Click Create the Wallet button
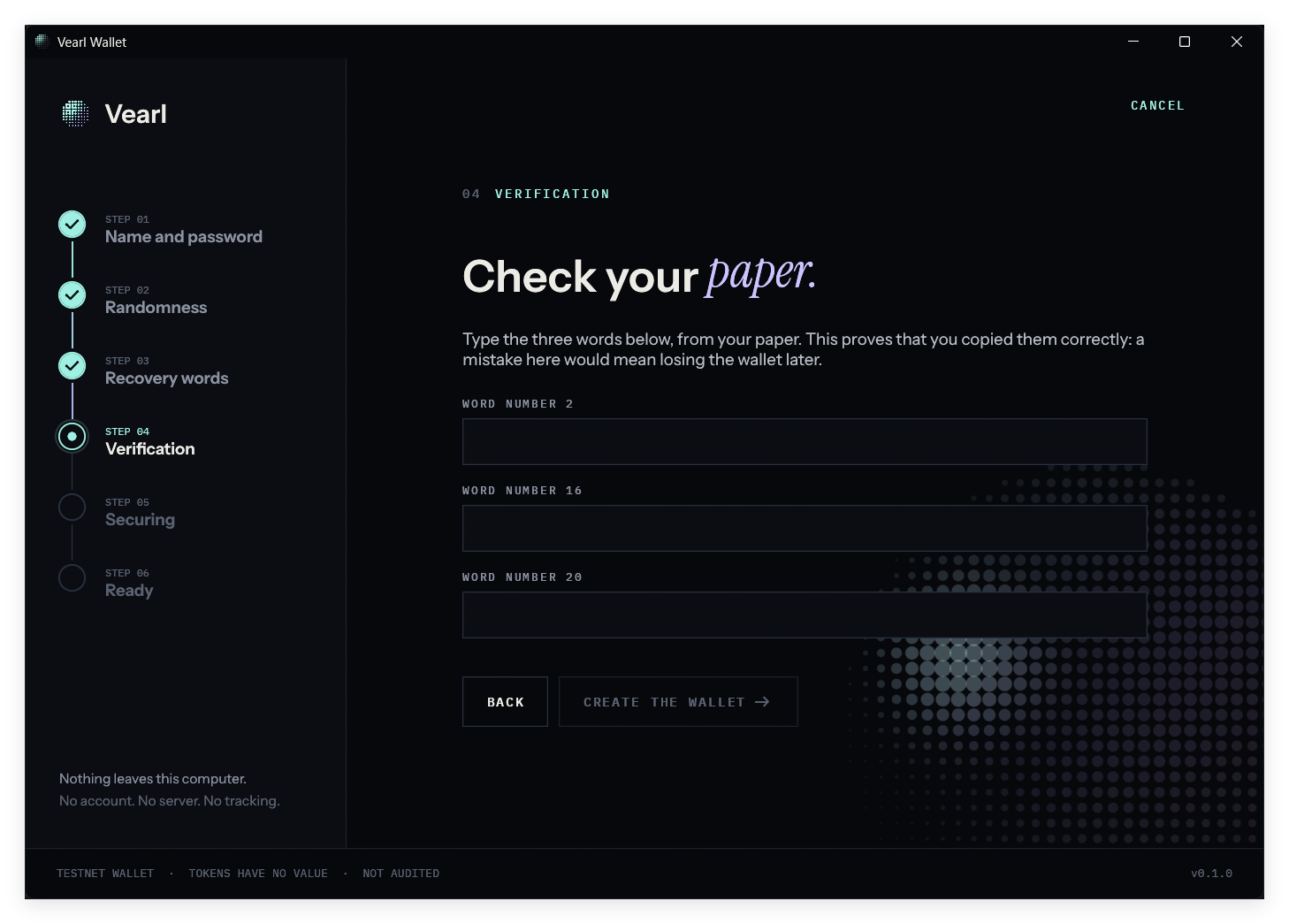This screenshot has height=924, width=1289. 678,702
